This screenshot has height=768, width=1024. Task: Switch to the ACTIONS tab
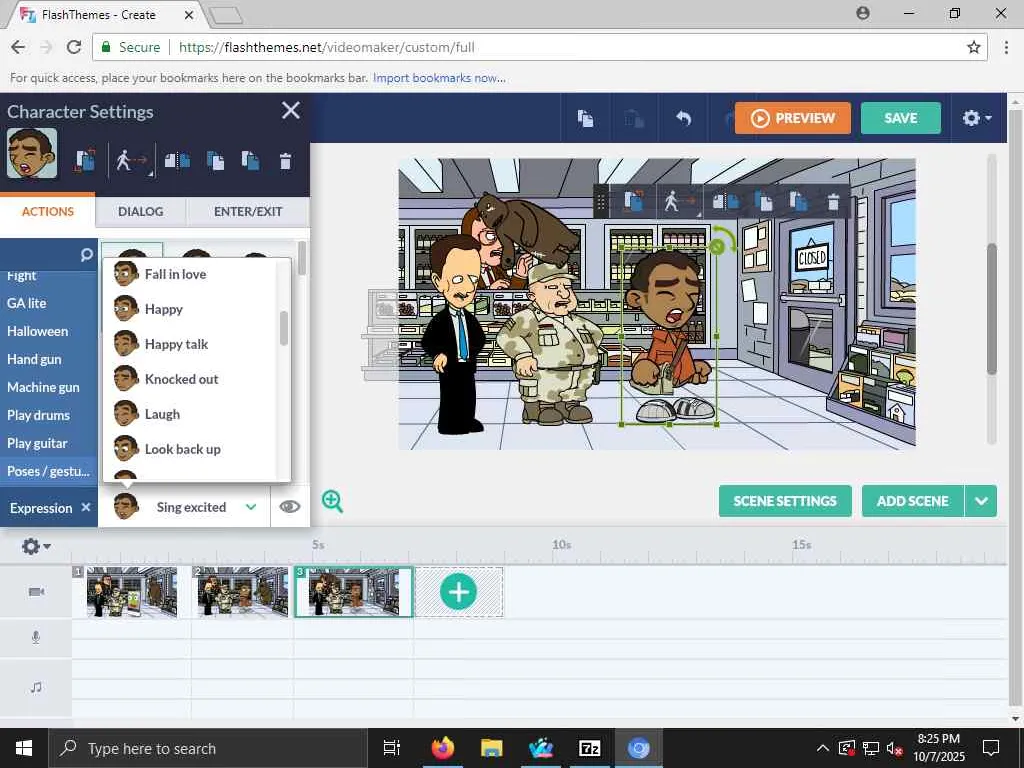pos(48,212)
